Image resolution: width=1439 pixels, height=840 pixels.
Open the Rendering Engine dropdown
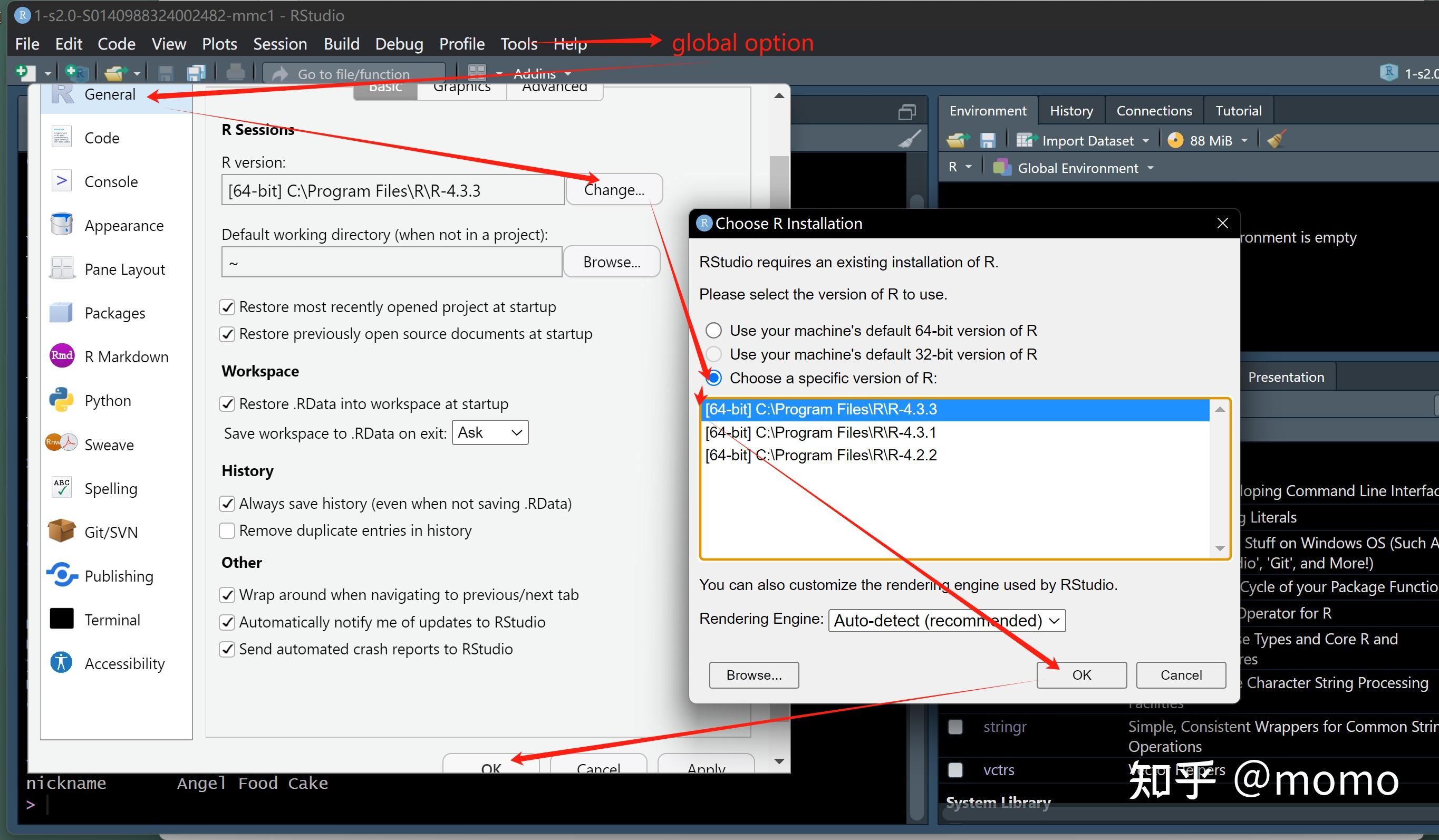[947, 621]
